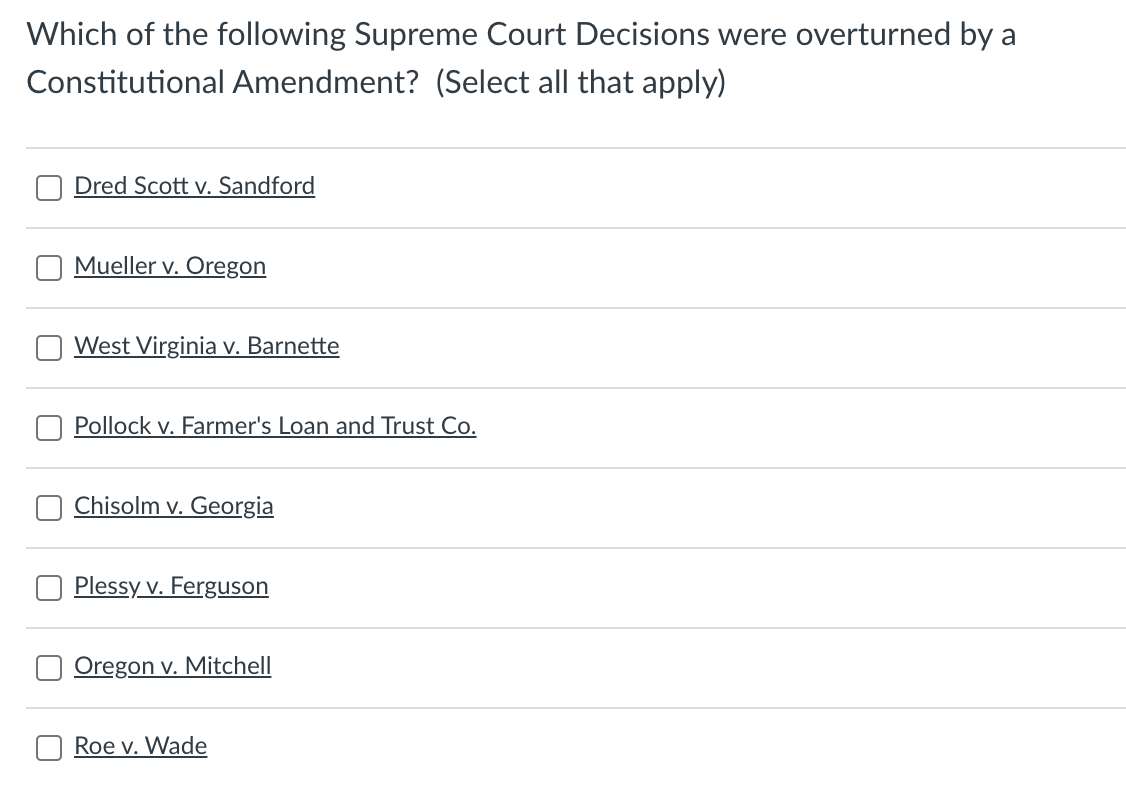Check the West Virginia v. Barnette checkbox

point(48,348)
